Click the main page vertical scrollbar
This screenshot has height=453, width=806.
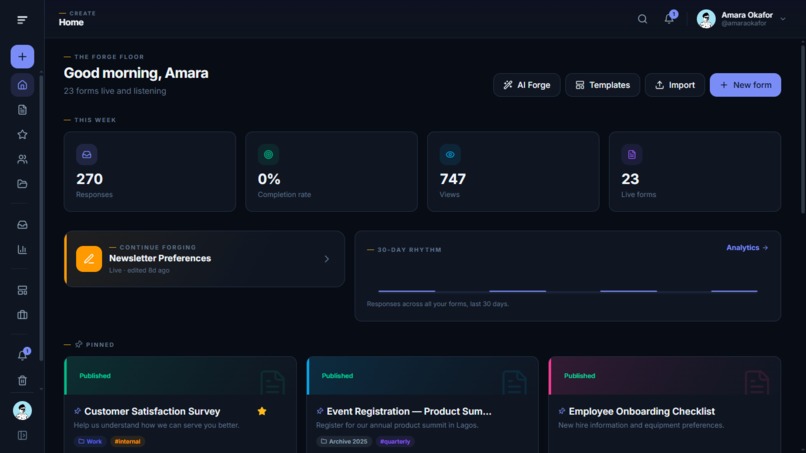[x=802, y=130]
